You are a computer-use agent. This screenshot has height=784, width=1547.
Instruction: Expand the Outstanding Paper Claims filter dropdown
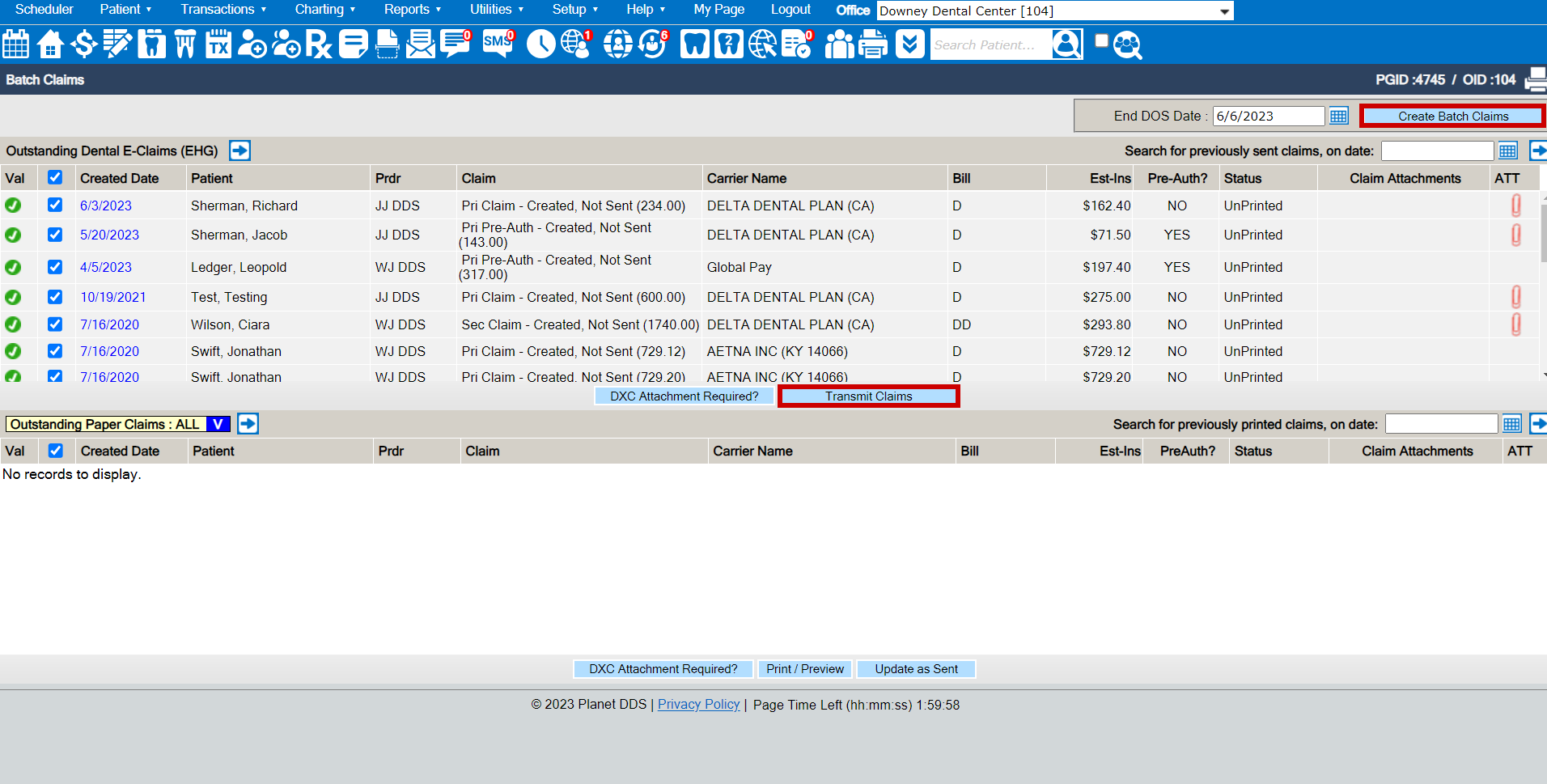pos(218,423)
